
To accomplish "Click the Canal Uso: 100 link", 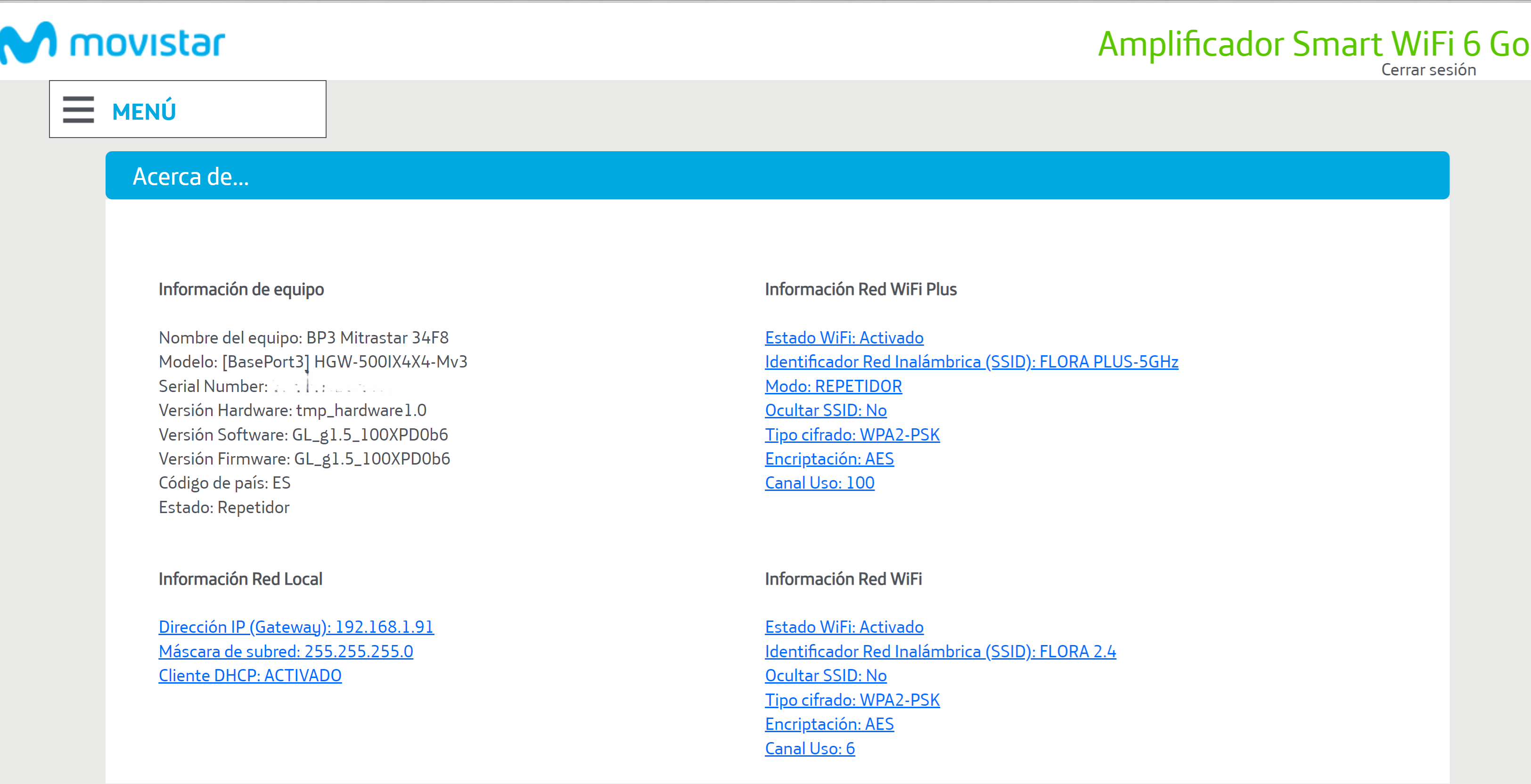I will (x=819, y=482).
